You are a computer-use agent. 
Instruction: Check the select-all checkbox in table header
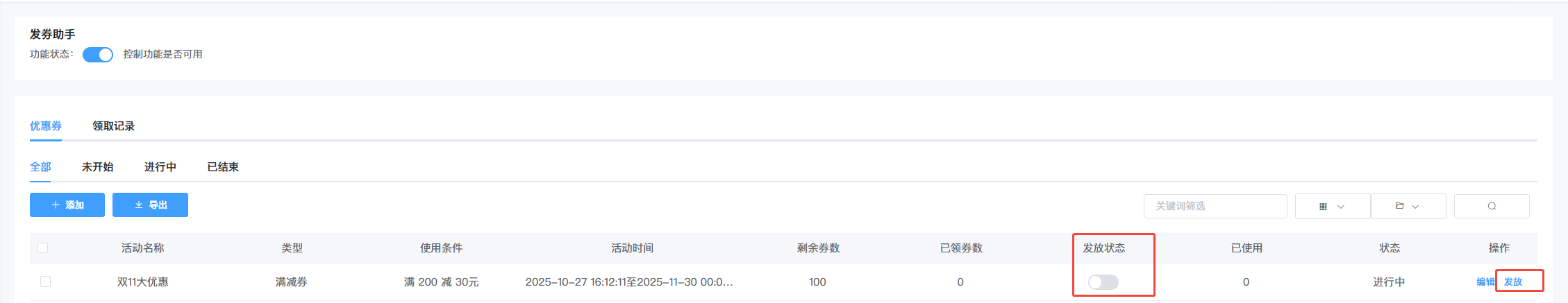(43, 248)
